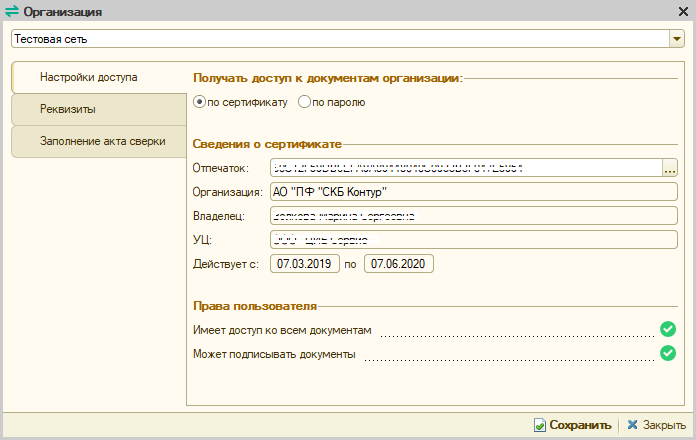Screen dimensions: 696x440
Task: Click the Тестовая сеть combo box field
Action: click(x=338, y=39)
